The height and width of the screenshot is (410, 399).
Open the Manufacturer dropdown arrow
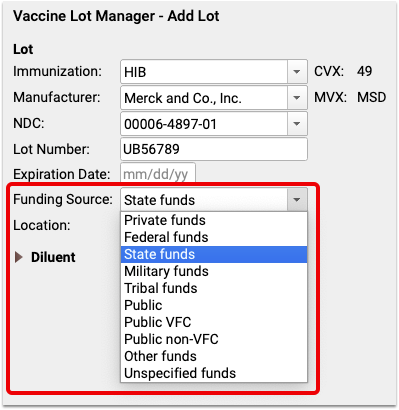point(297,98)
